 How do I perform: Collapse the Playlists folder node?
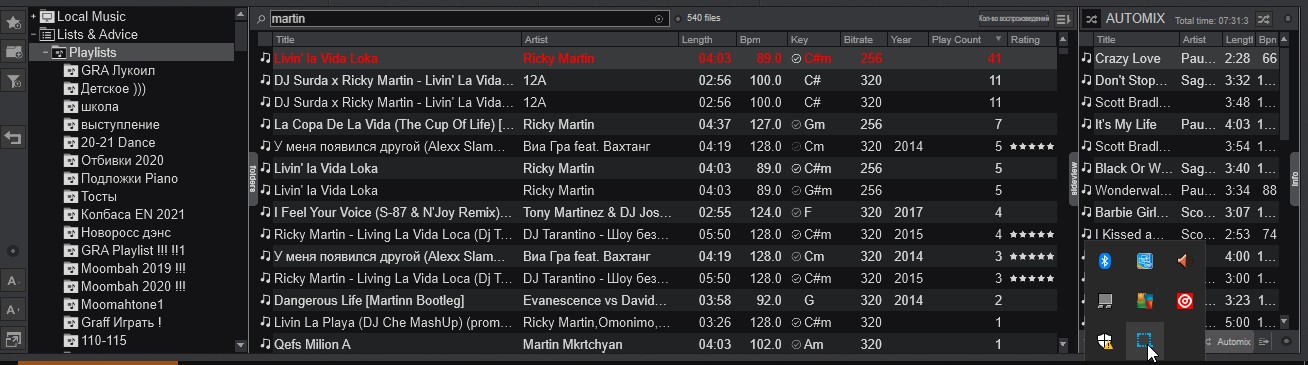pos(46,52)
